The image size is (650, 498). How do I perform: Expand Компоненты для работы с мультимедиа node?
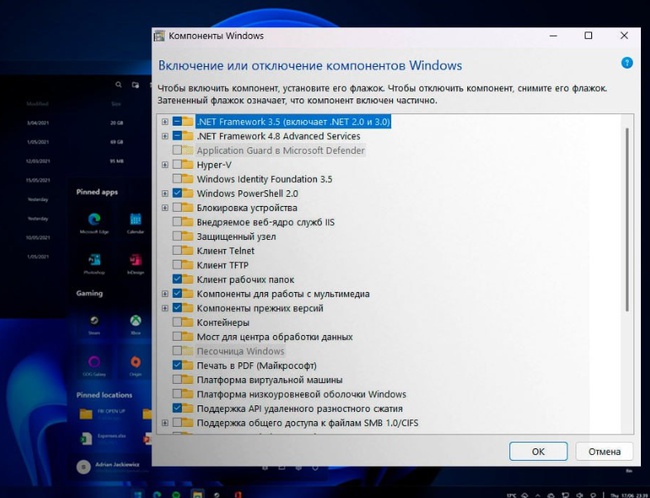(x=165, y=294)
